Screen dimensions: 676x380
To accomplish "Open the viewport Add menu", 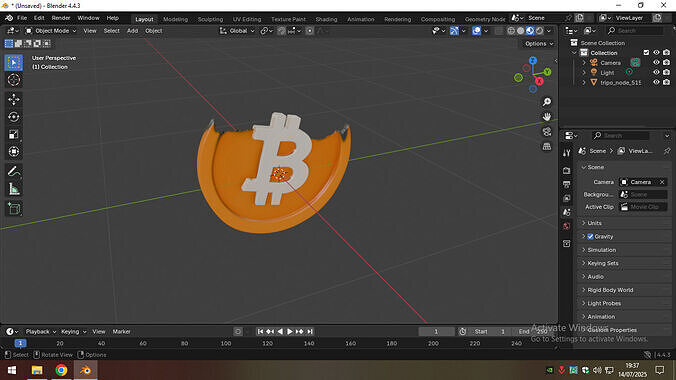I will 132,31.
